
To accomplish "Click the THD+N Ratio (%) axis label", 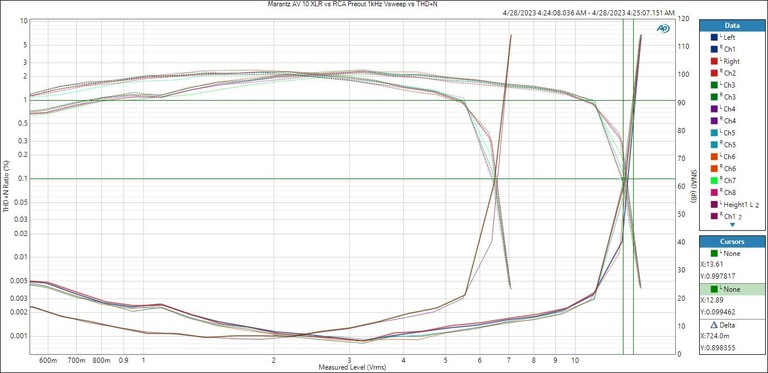I will (5, 186).
